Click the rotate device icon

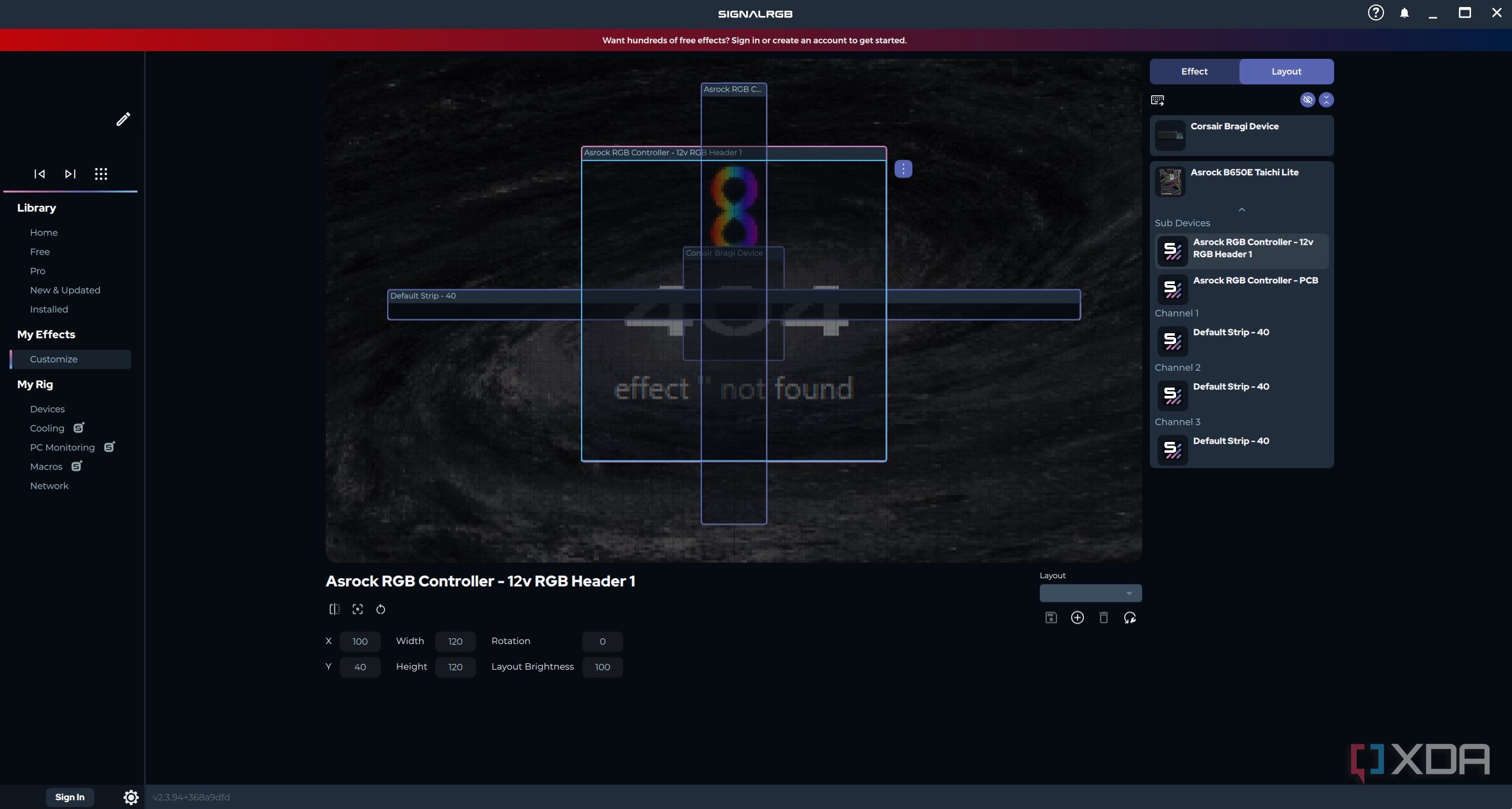pyautogui.click(x=381, y=609)
